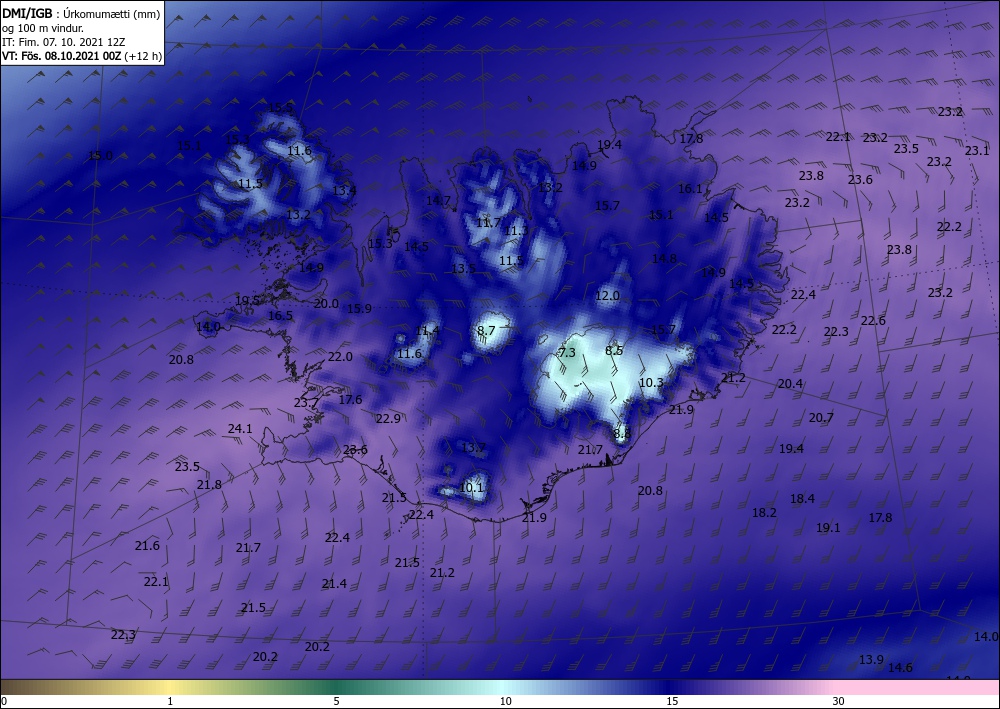Image resolution: width=1000 pixels, height=709 pixels.
Task: Click the map value 14.7
Action: [438, 200]
